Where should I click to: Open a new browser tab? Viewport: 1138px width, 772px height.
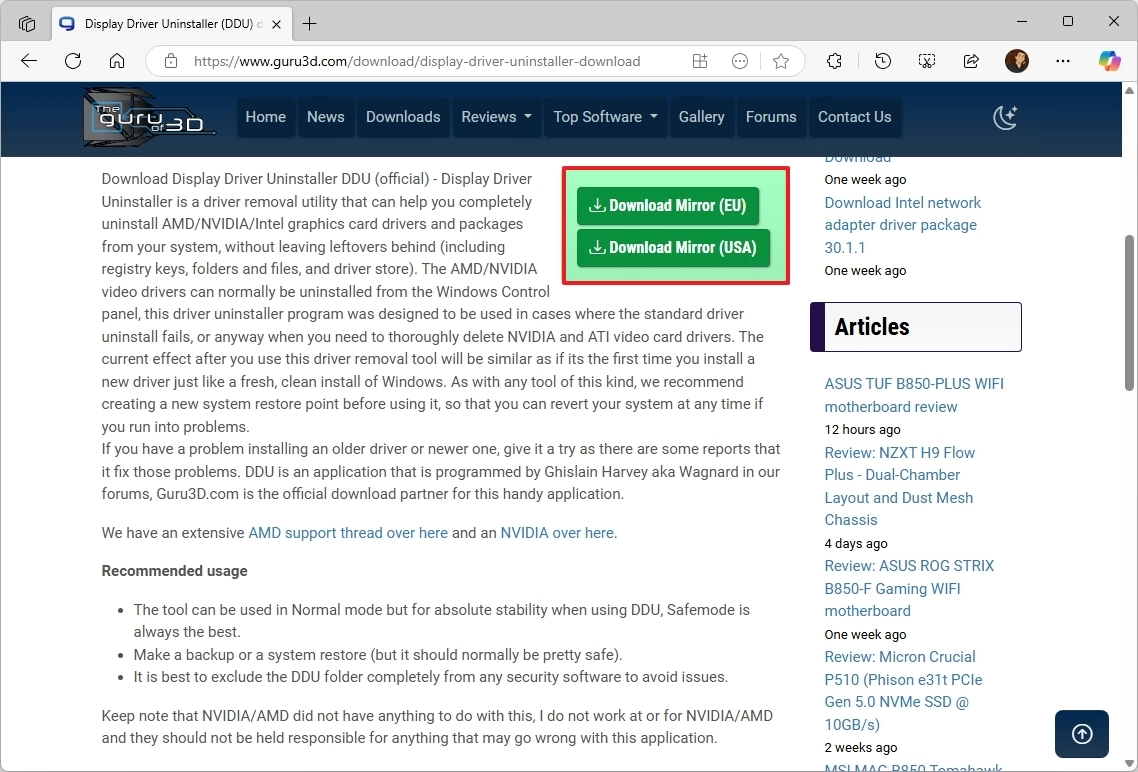(x=309, y=24)
